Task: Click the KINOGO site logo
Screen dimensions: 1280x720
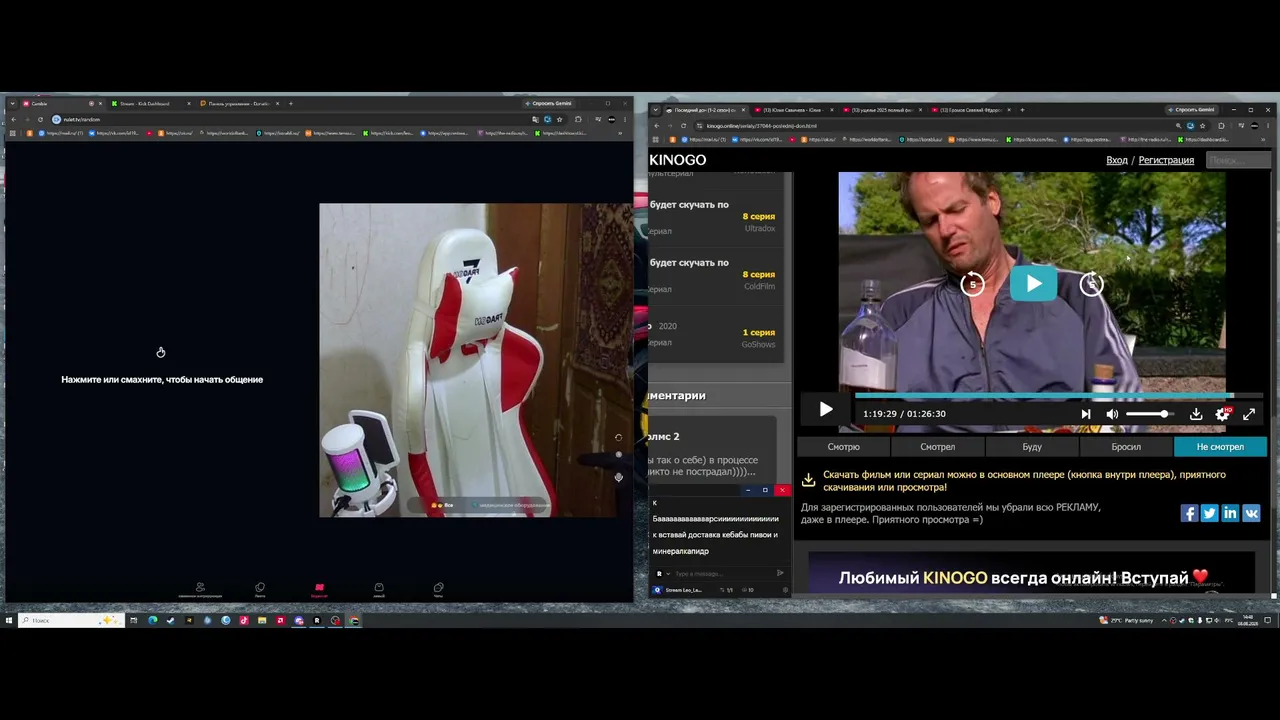Action: [x=678, y=160]
